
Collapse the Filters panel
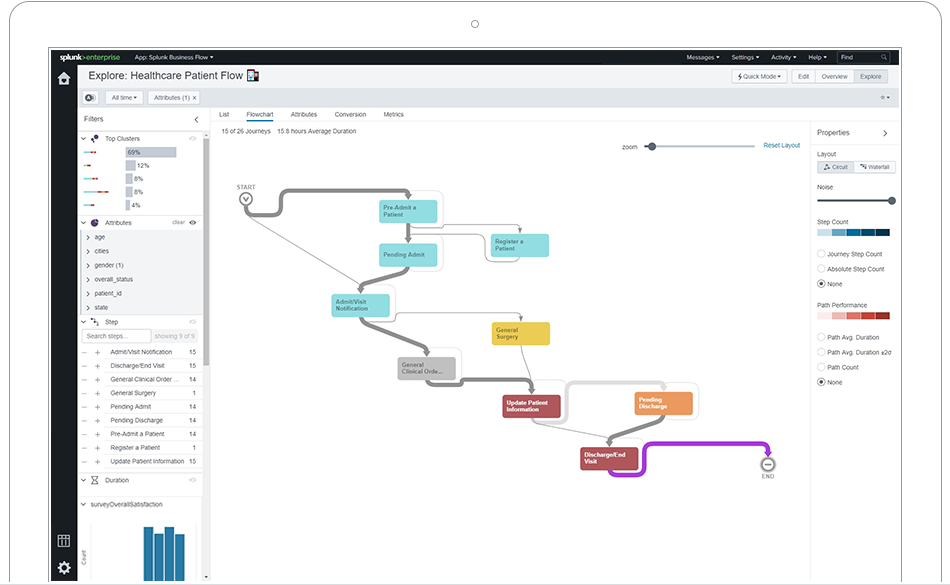pos(196,119)
